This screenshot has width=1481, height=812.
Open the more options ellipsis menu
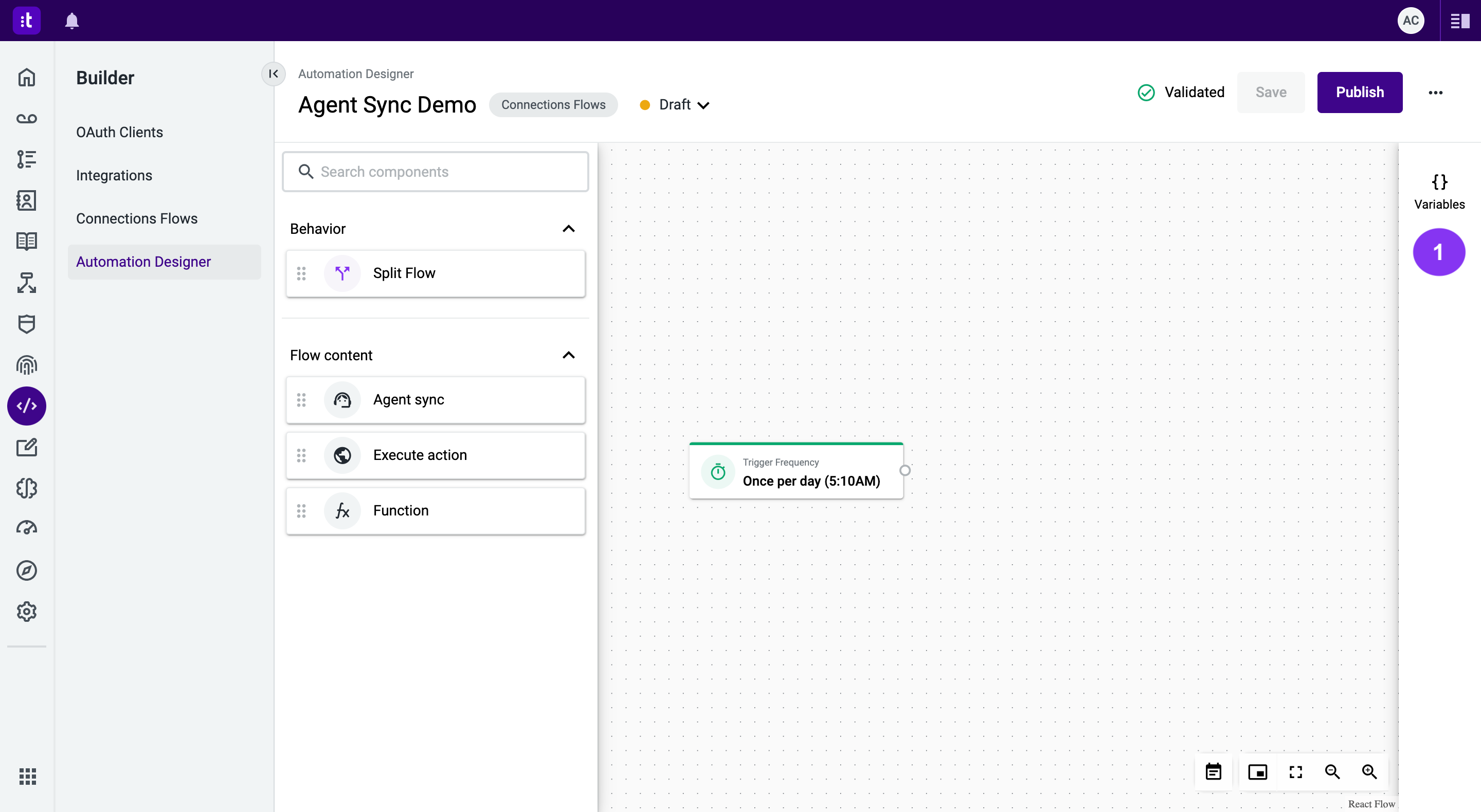(x=1436, y=93)
